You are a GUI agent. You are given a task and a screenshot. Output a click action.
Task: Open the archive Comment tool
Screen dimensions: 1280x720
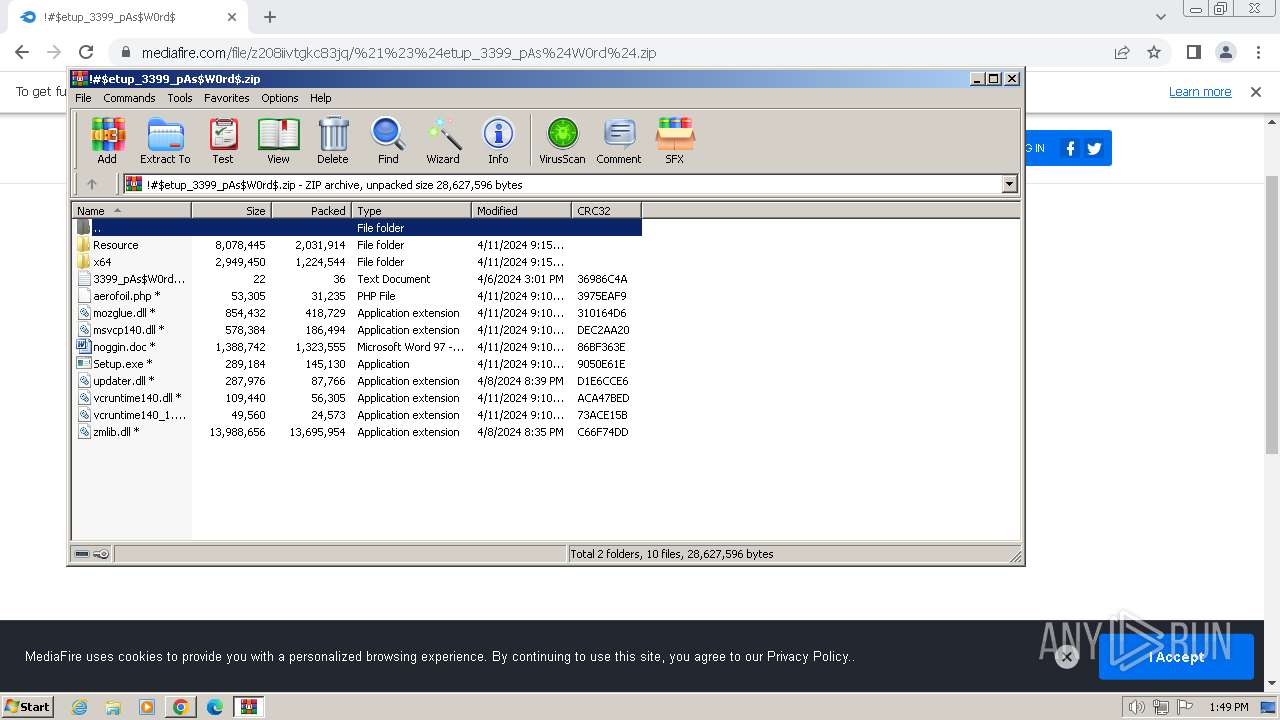tap(619, 141)
